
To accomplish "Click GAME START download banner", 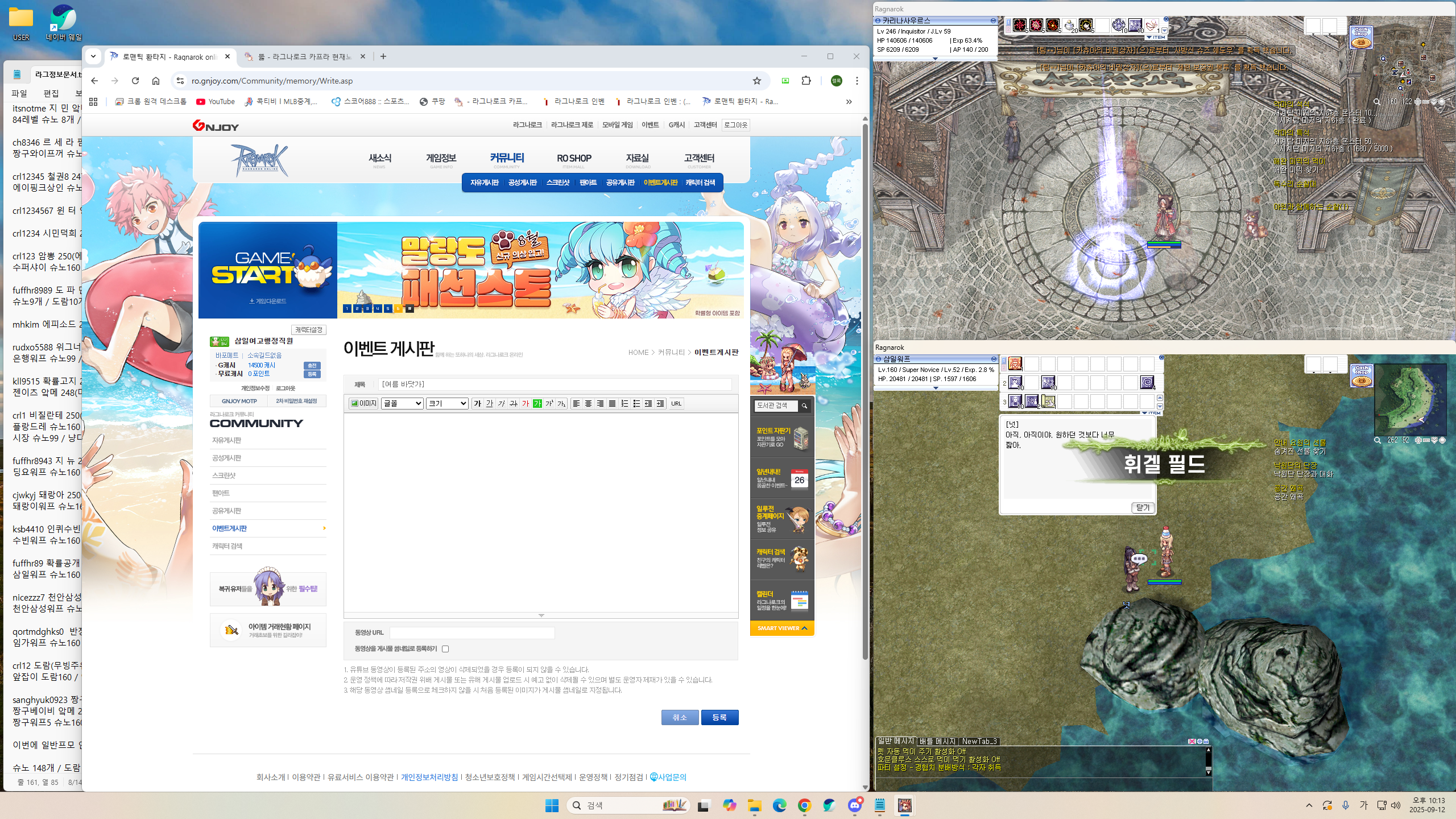I will [x=268, y=270].
